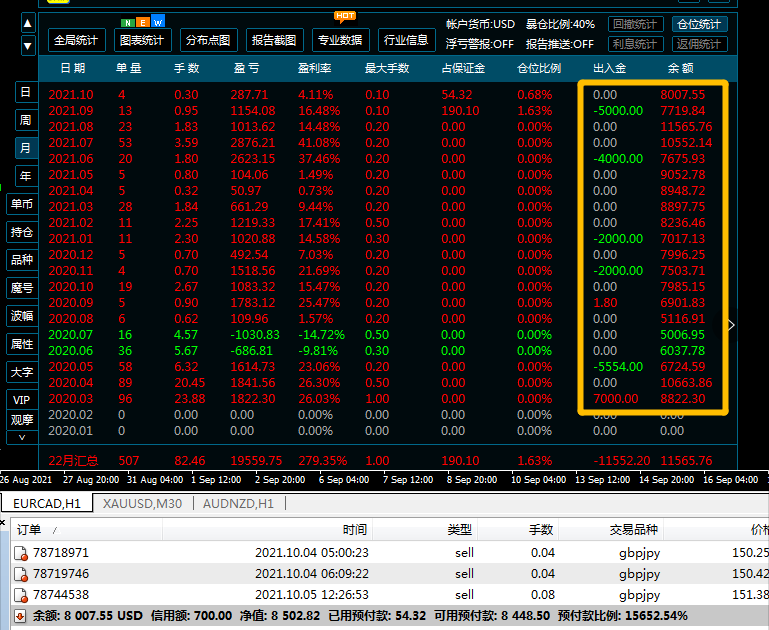Click order time 2021.10.04 05:00:23
Viewport: 769px width, 630px height.
(x=312, y=553)
